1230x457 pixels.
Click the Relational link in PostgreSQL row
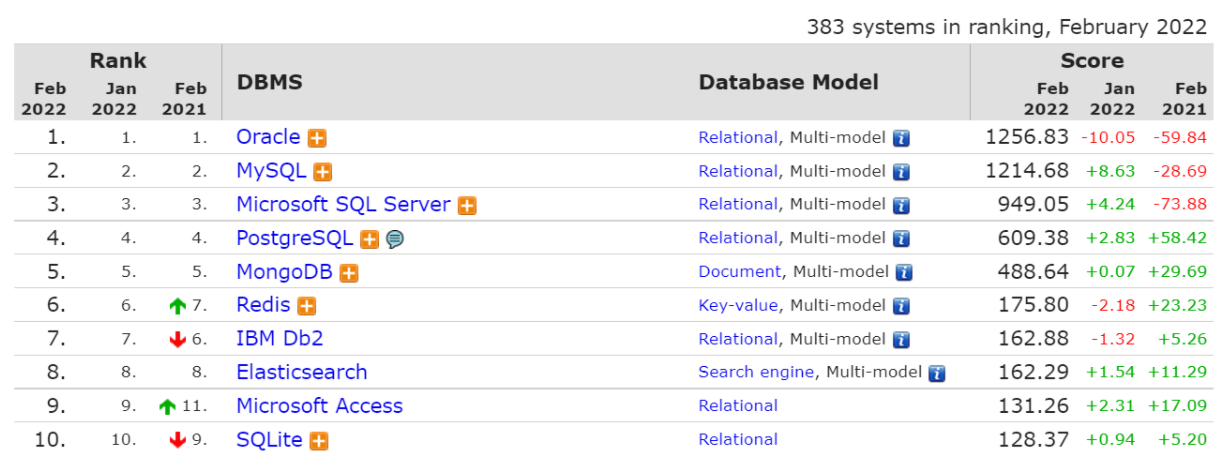tap(738, 238)
